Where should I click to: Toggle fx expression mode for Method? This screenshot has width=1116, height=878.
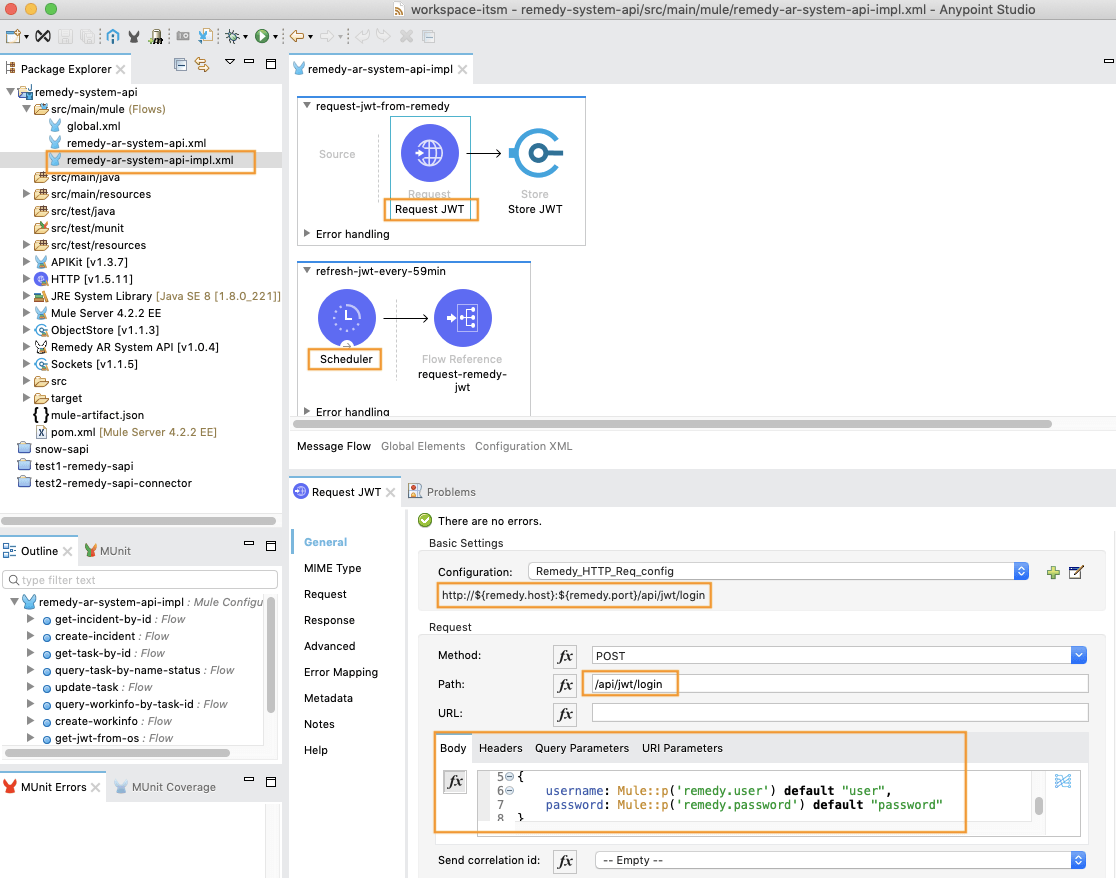565,656
